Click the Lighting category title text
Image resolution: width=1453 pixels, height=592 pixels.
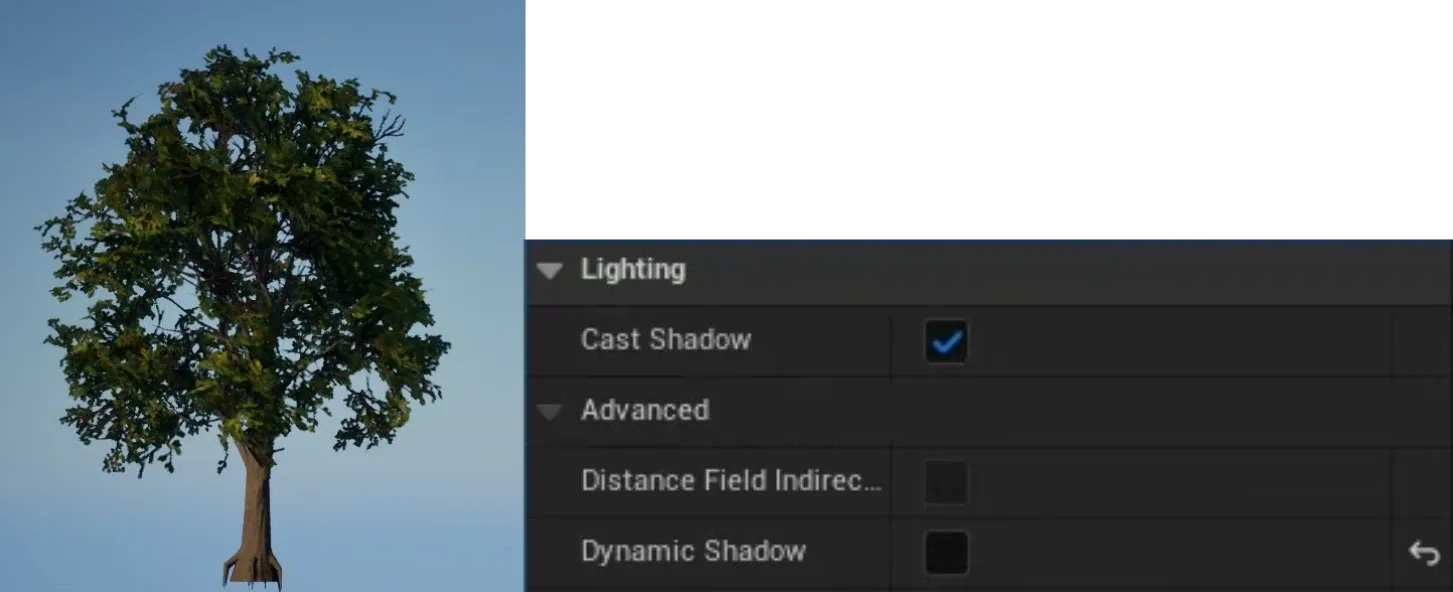point(633,270)
